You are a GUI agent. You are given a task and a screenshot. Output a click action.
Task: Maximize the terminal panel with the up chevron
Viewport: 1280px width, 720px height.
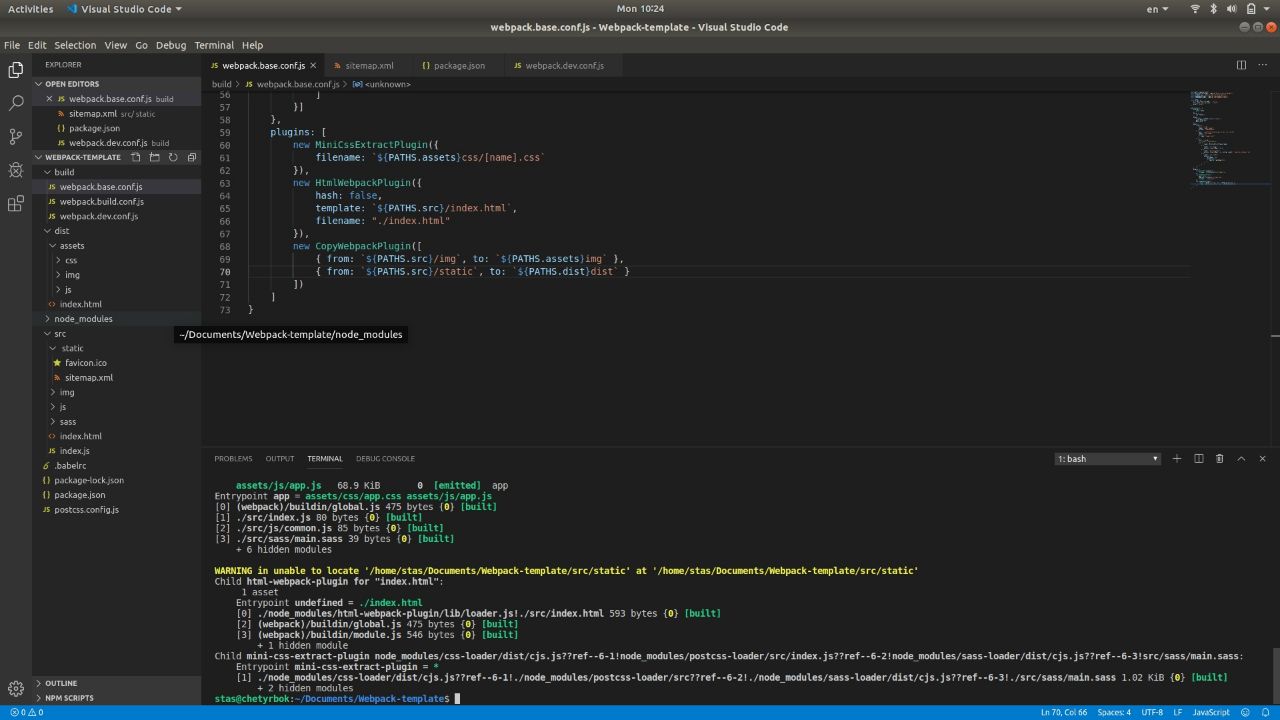(1241, 459)
